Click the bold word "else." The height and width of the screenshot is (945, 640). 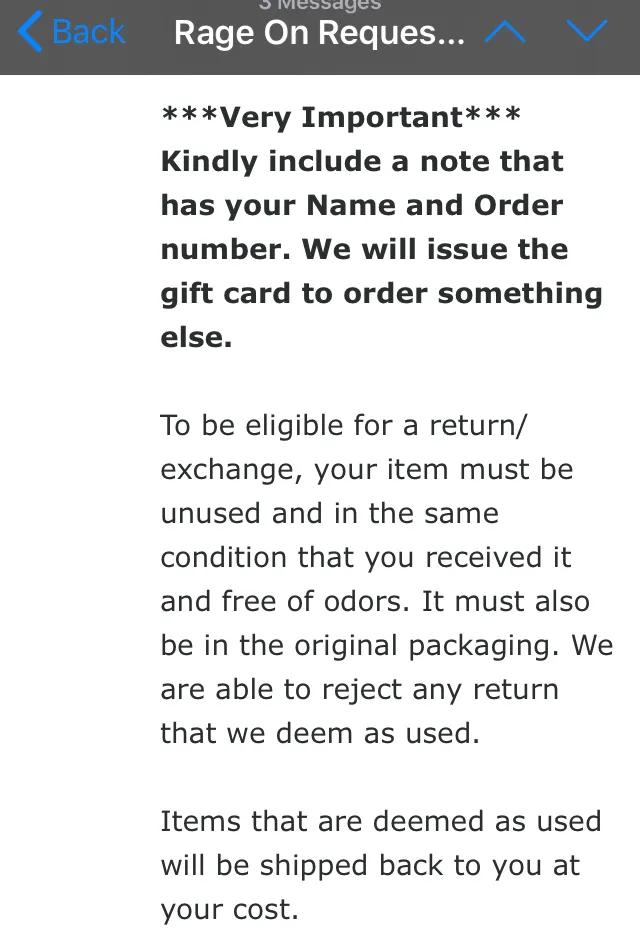coord(196,338)
